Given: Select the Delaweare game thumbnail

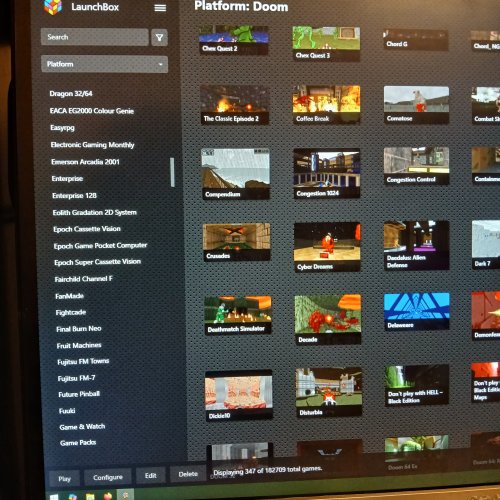Looking at the screenshot, I should tap(417, 312).
